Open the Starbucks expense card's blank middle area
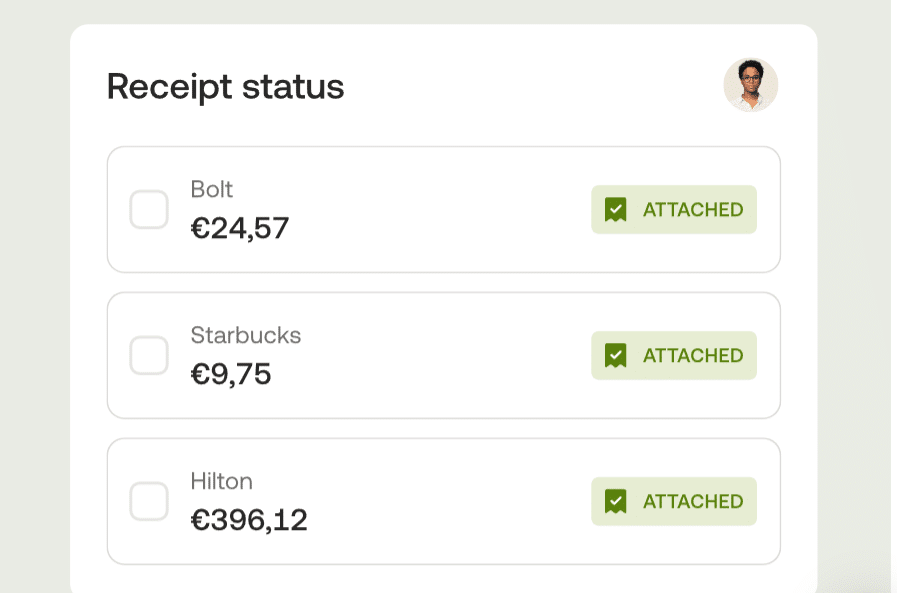 tap(440, 356)
